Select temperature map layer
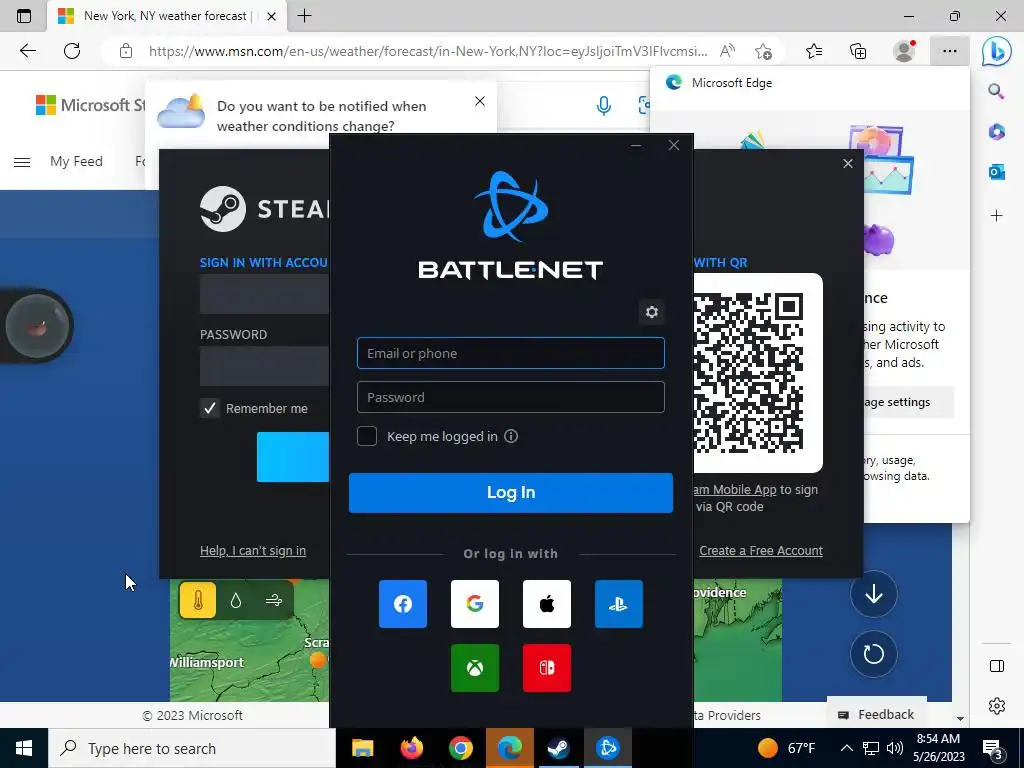The height and width of the screenshot is (768, 1024). coord(198,600)
